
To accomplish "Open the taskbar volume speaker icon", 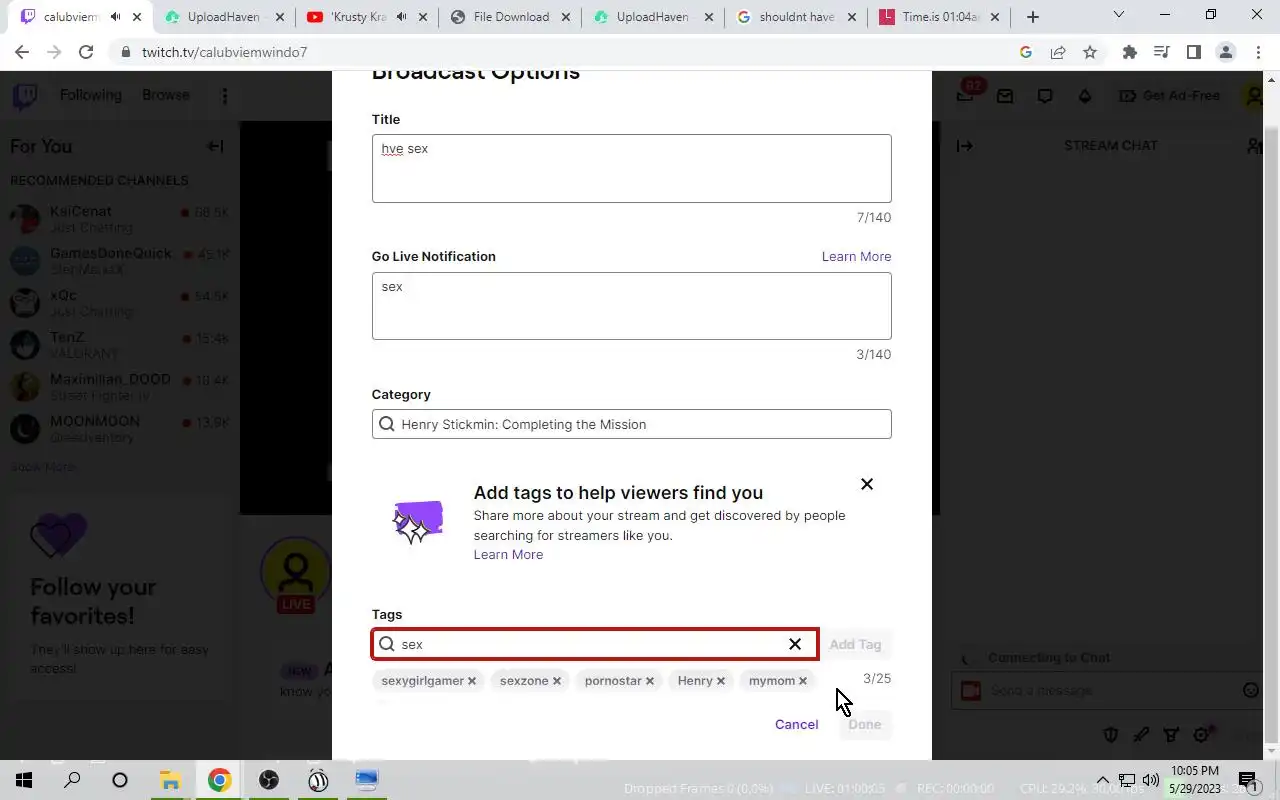I will (x=1150, y=780).
